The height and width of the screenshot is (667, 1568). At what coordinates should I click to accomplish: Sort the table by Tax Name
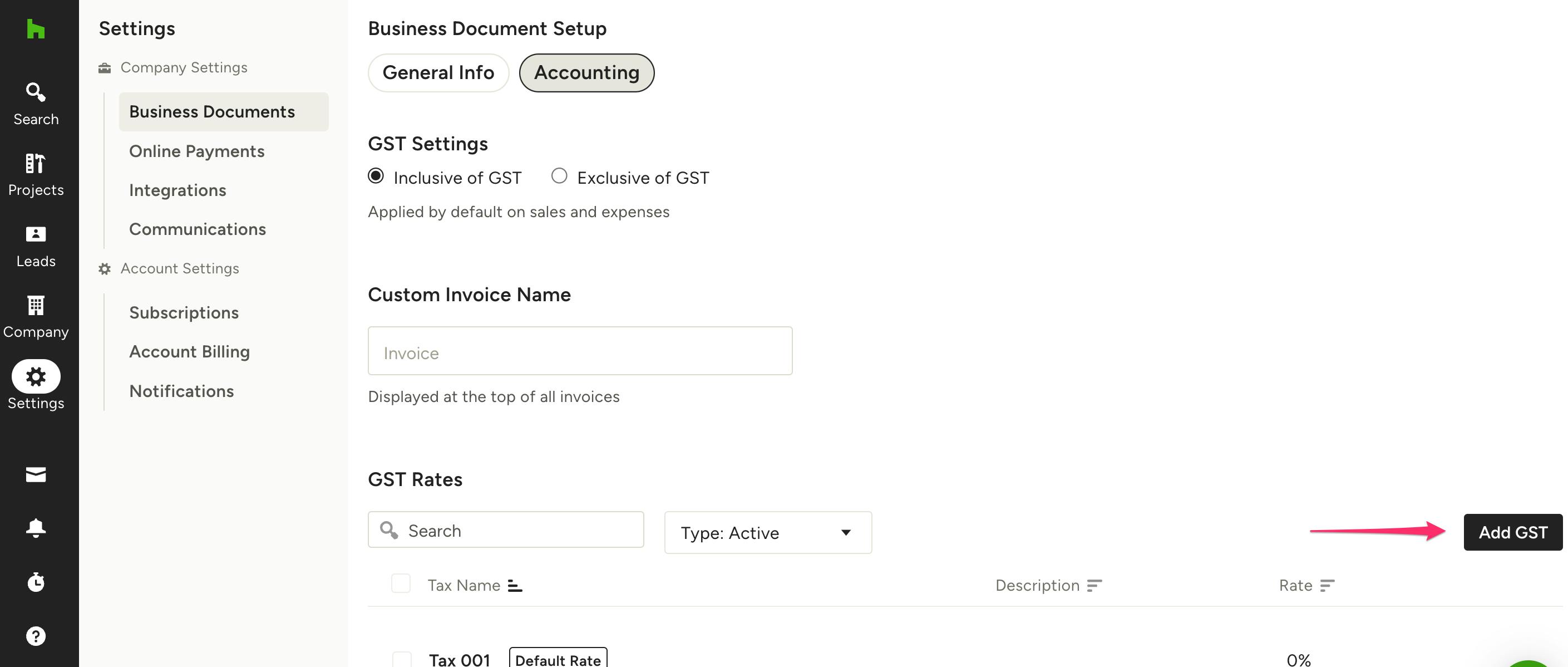pos(514,585)
